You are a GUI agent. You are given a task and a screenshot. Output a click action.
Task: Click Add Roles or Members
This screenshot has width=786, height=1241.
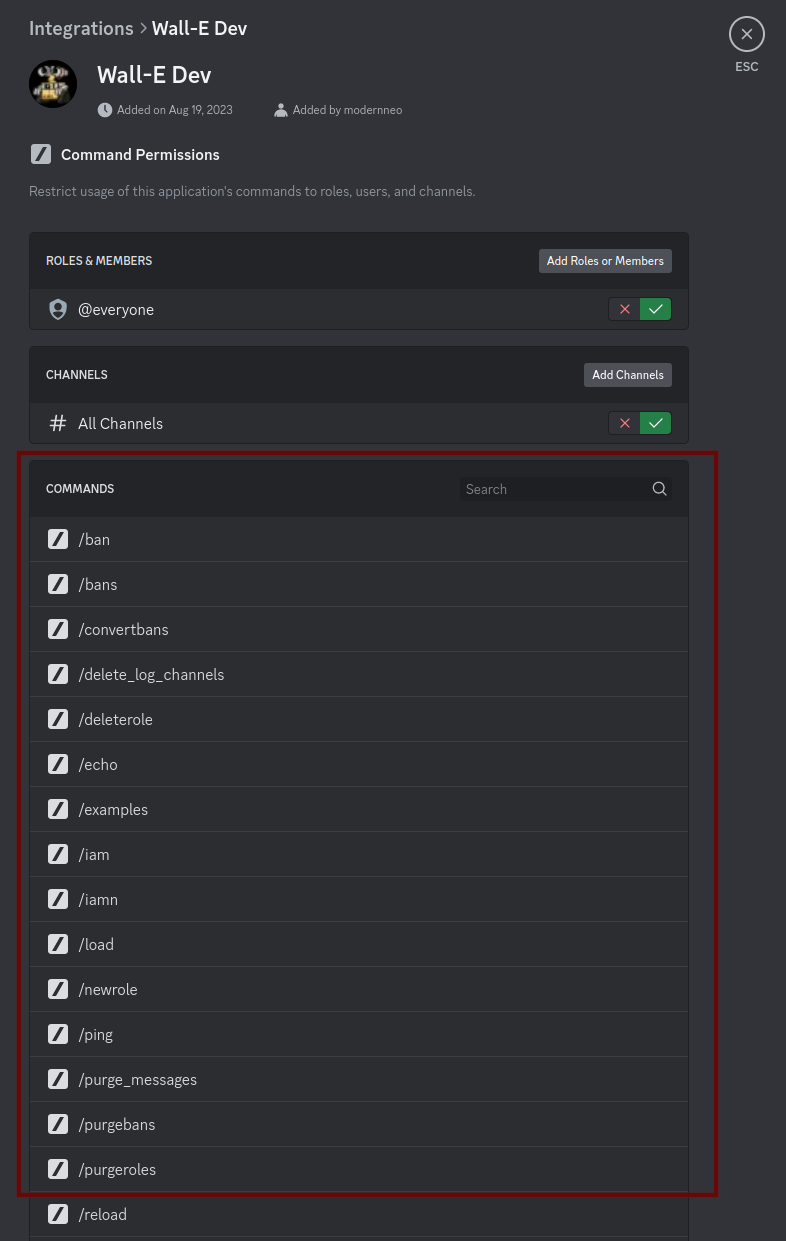click(x=605, y=261)
